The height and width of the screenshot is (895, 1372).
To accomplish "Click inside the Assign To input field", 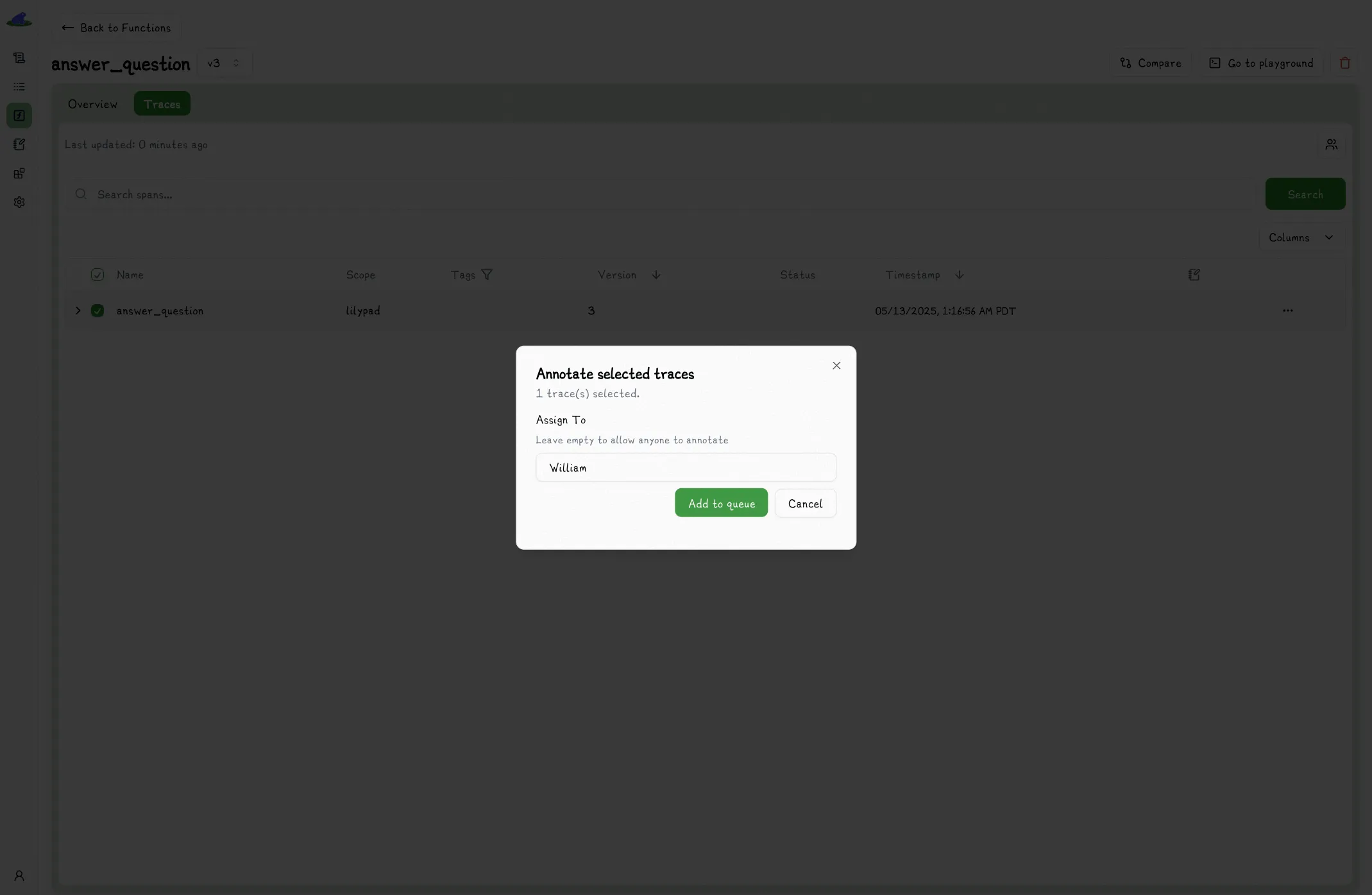I will (x=685, y=468).
